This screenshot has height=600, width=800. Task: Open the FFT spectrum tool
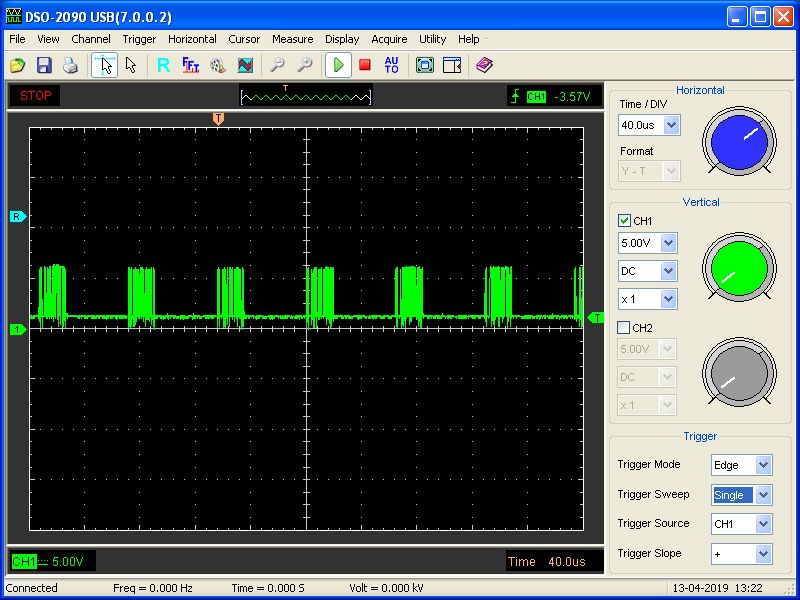[190, 65]
